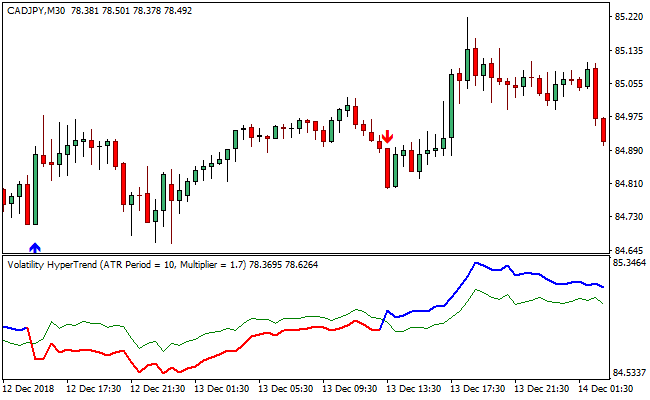650x400 pixels.
Task: Click the candle with the highest wick near 85.220
Action: click(468, 64)
